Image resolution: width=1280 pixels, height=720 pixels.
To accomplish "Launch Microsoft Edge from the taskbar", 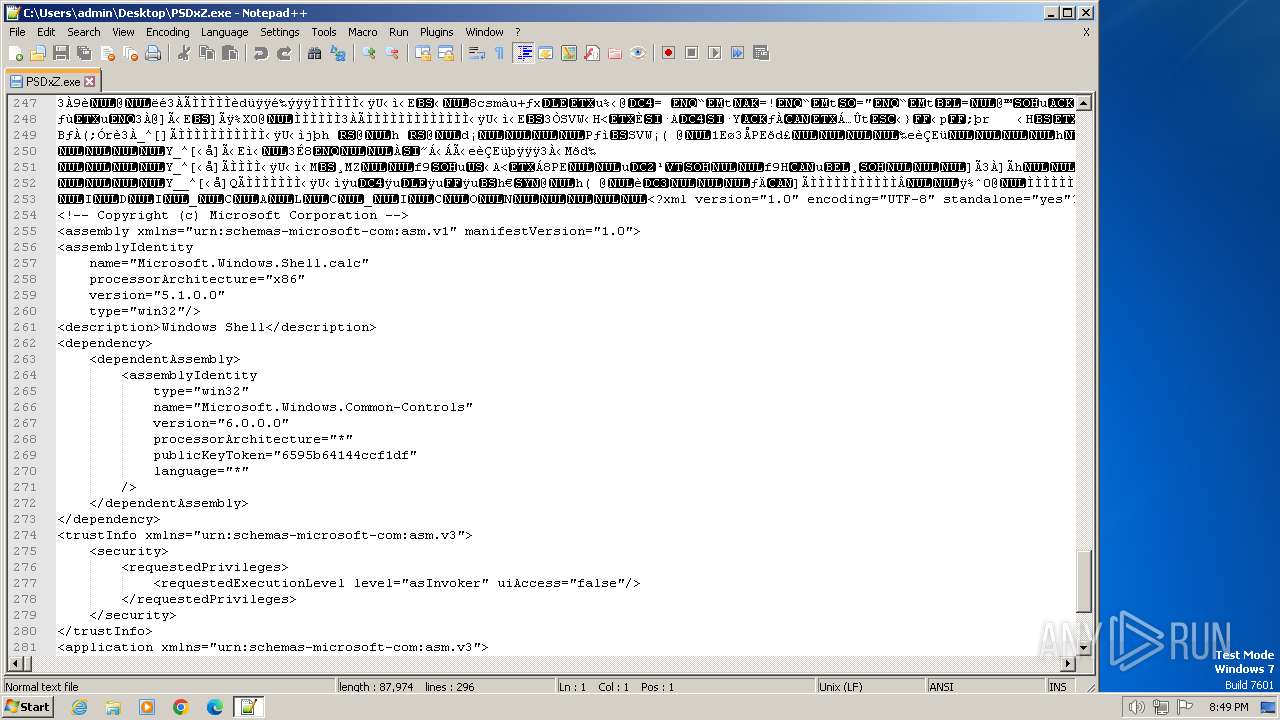I will click(214, 707).
